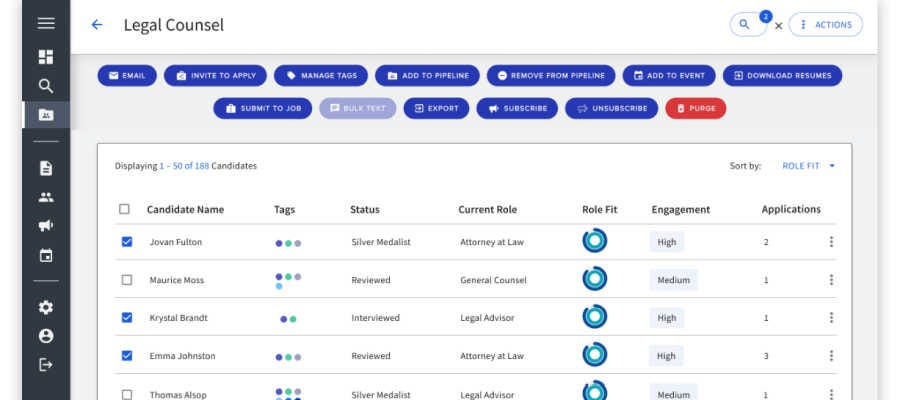Viewport: 900px width, 400px height.
Task: Click Maurice Moss's tag dots
Action: tap(288, 281)
